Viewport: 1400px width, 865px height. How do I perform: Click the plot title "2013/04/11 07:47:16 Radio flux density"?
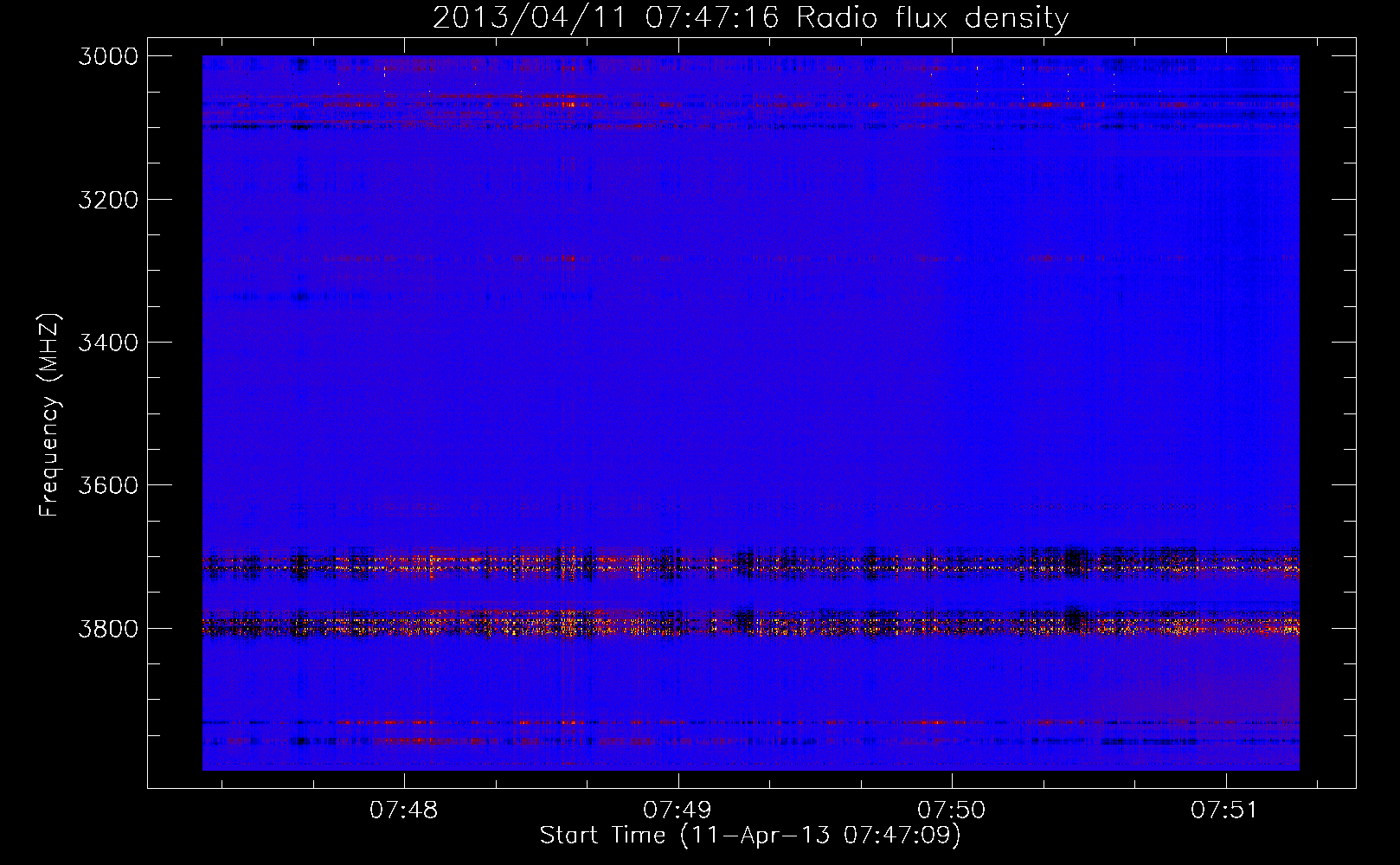pyautogui.click(x=750, y=17)
